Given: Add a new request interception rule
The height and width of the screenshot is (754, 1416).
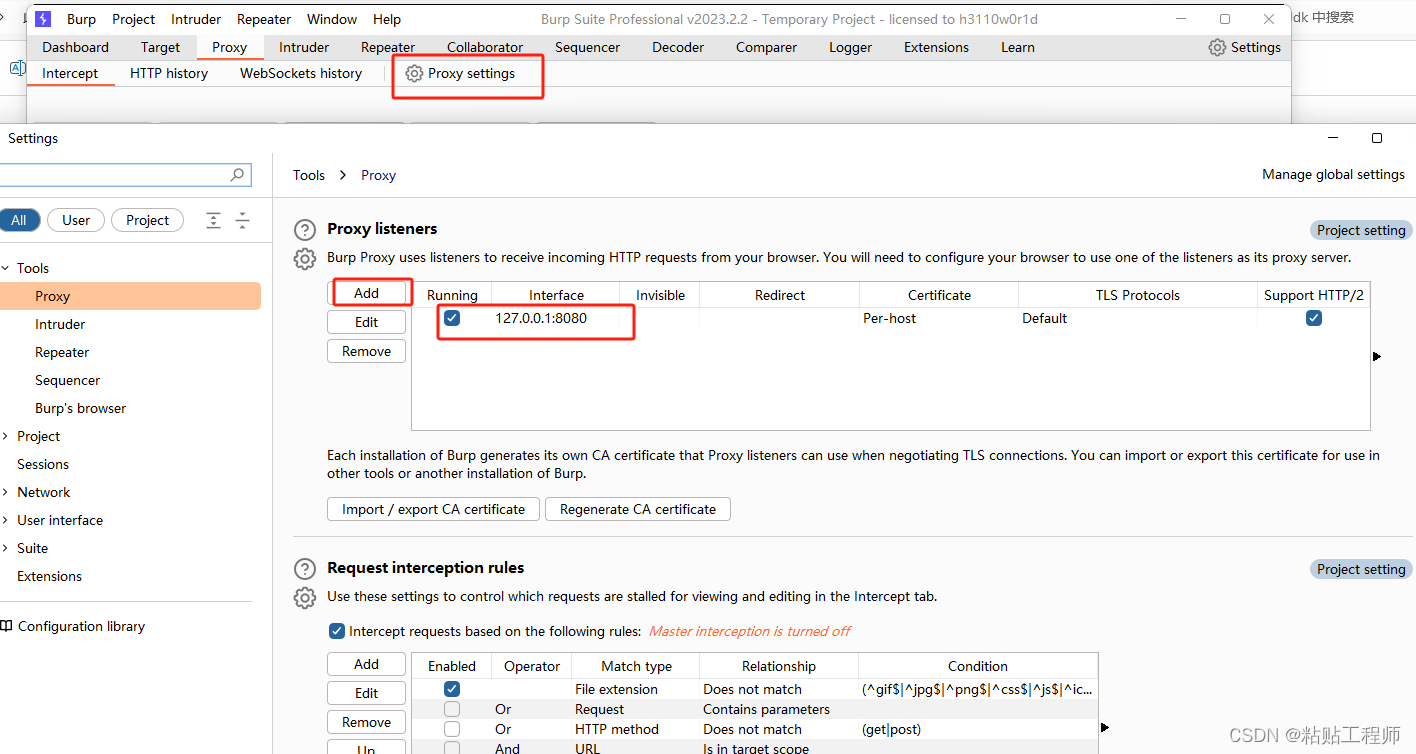Looking at the screenshot, I should (367, 664).
